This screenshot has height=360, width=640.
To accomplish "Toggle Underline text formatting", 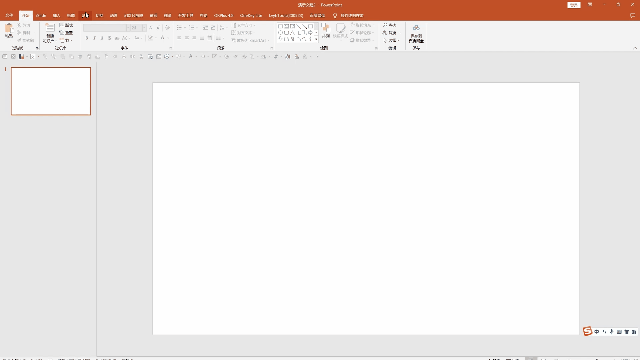I will click(x=102, y=38).
